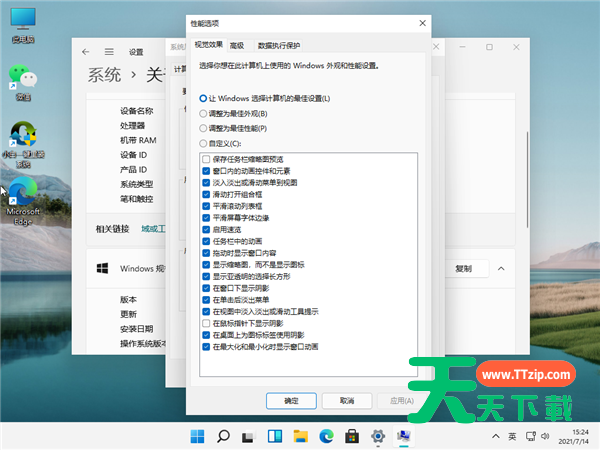Open the Widgets panel icon in taskbar
The width and height of the screenshot is (600, 450).
(275, 437)
